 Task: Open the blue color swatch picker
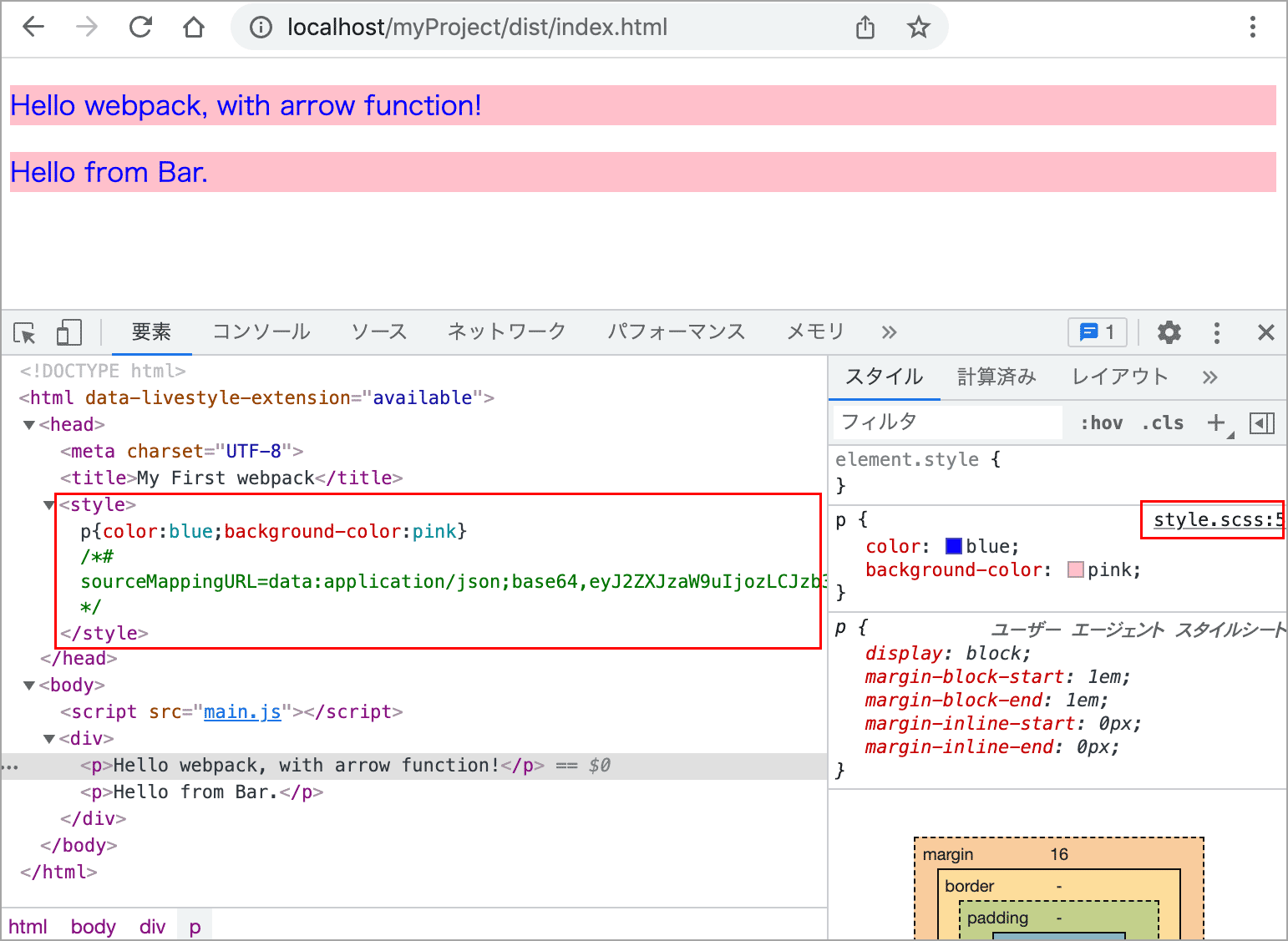[954, 546]
